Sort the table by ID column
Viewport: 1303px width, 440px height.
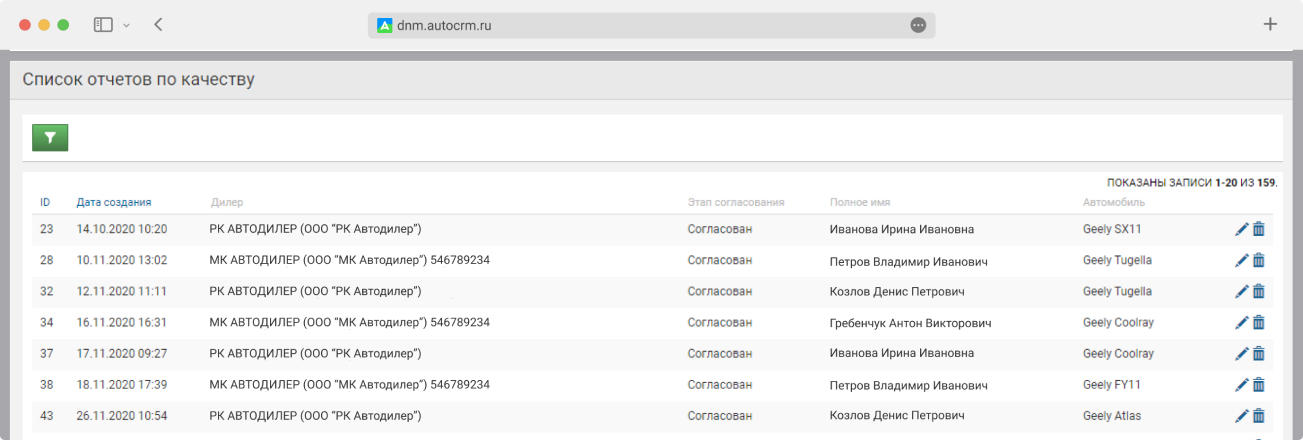point(45,202)
